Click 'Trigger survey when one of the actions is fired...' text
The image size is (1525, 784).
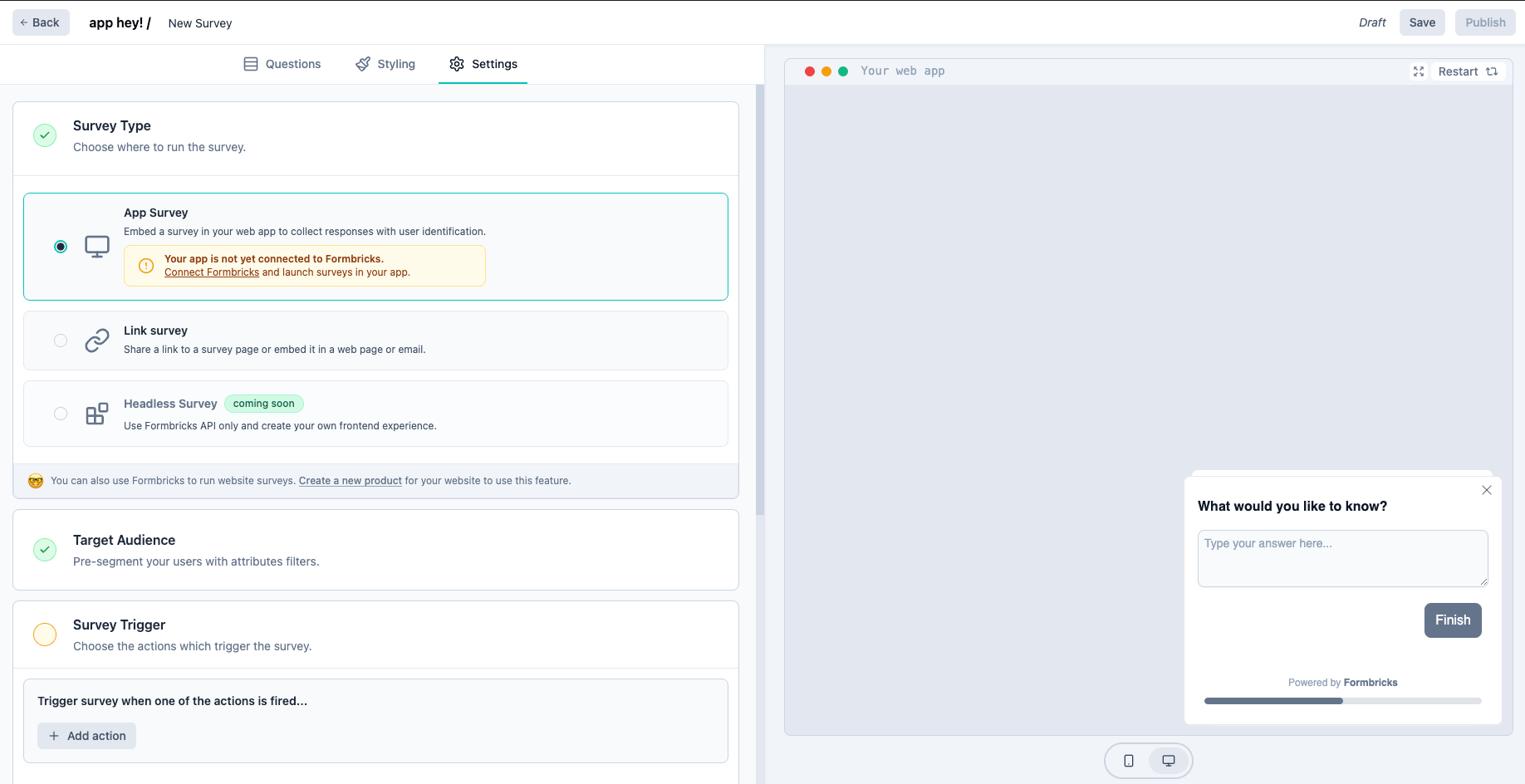173,701
